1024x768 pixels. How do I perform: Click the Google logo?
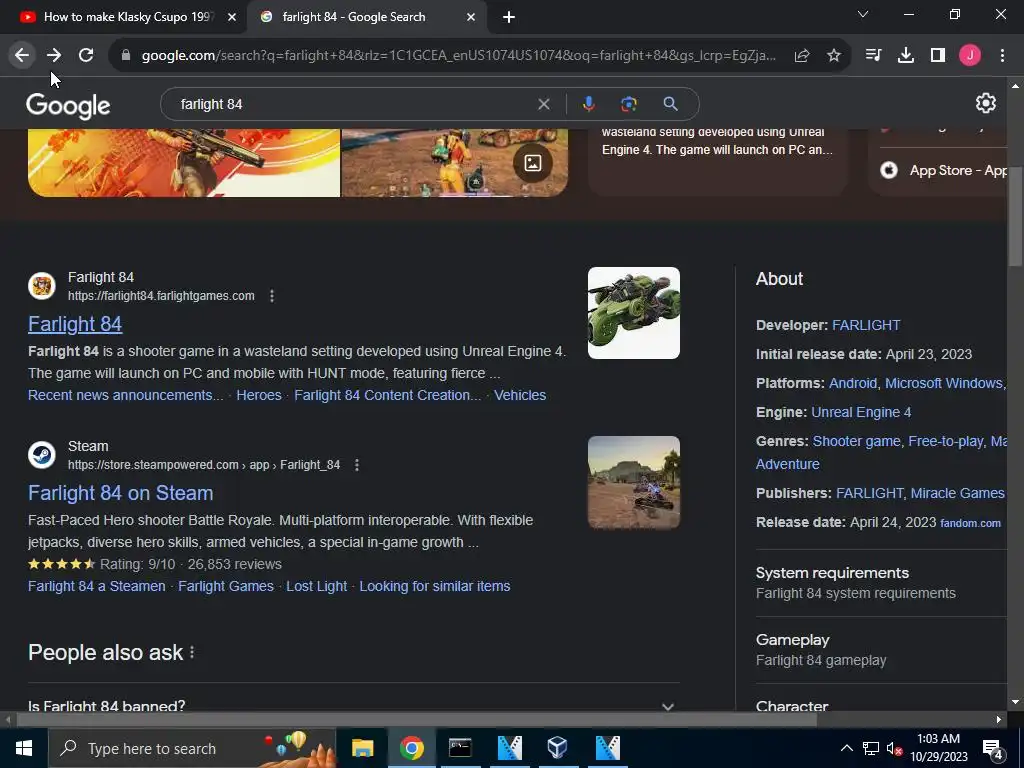(x=68, y=105)
